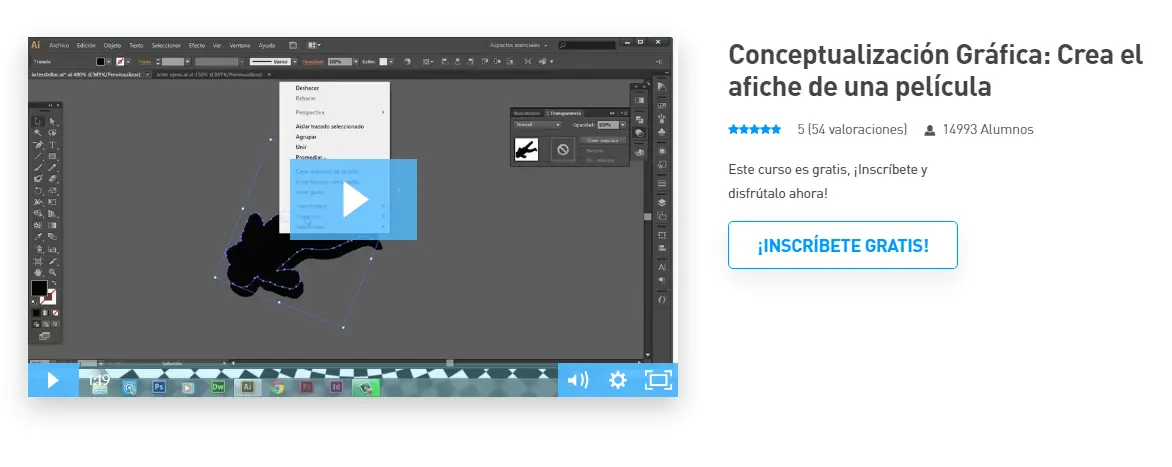Select the Line Segment tool in Illustrator
This screenshot has width=1172, height=467.
click(38, 156)
